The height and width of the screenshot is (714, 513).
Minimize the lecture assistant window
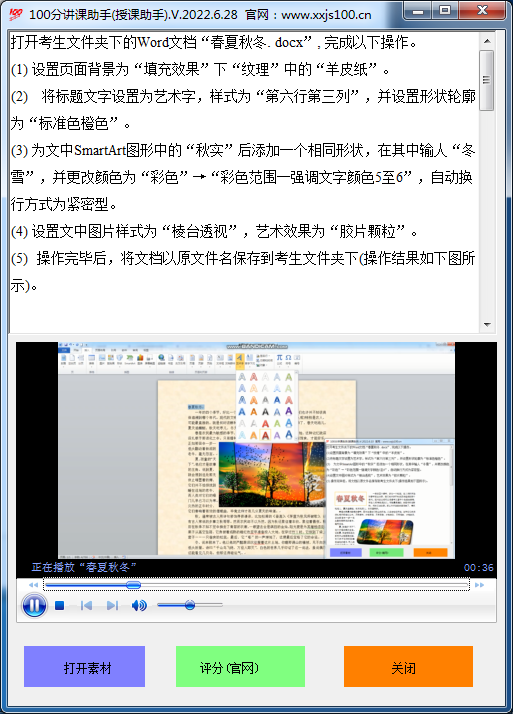[417, 10]
